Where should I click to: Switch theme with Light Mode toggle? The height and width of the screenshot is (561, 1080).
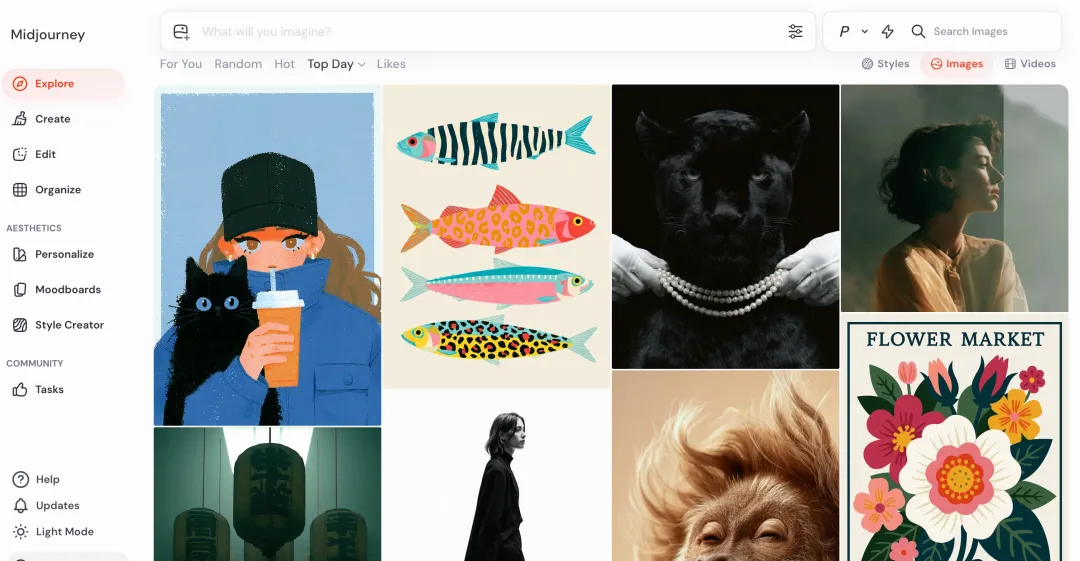pyautogui.click(x=54, y=531)
